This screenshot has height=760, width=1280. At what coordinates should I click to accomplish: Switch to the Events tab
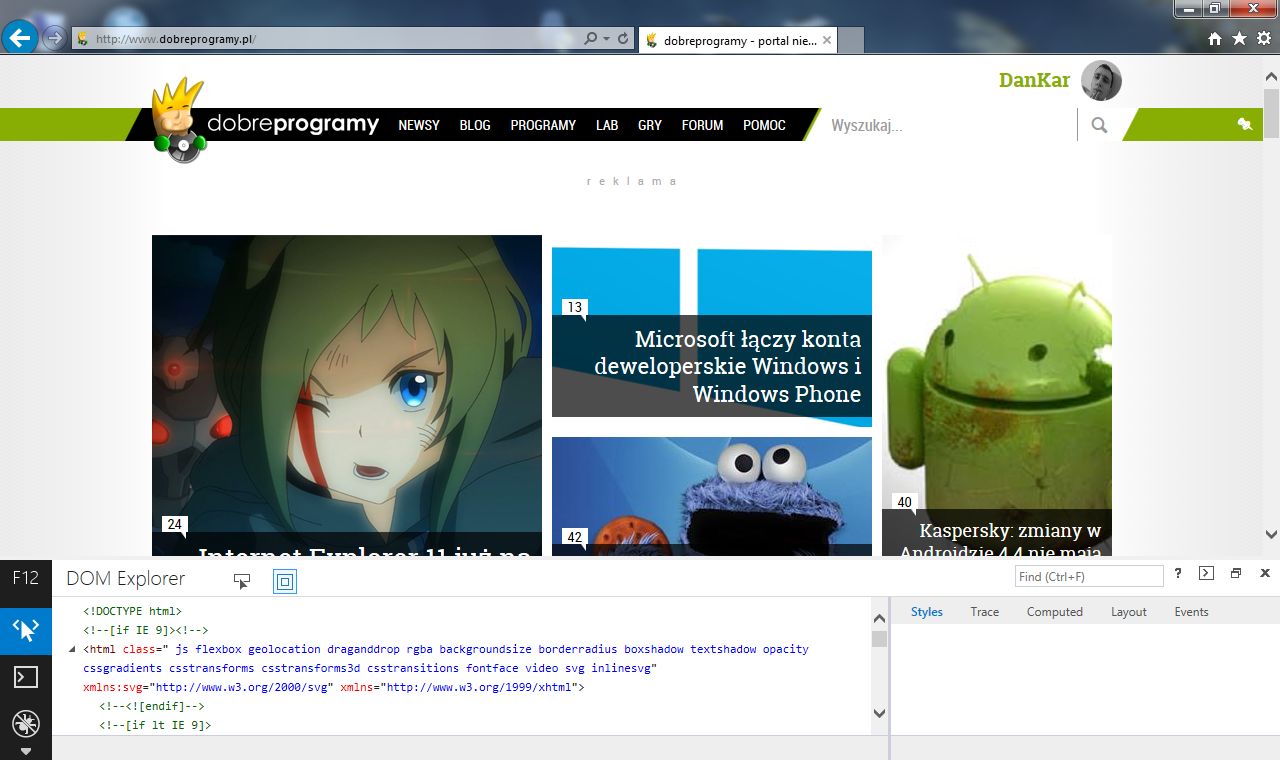tap(1191, 612)
